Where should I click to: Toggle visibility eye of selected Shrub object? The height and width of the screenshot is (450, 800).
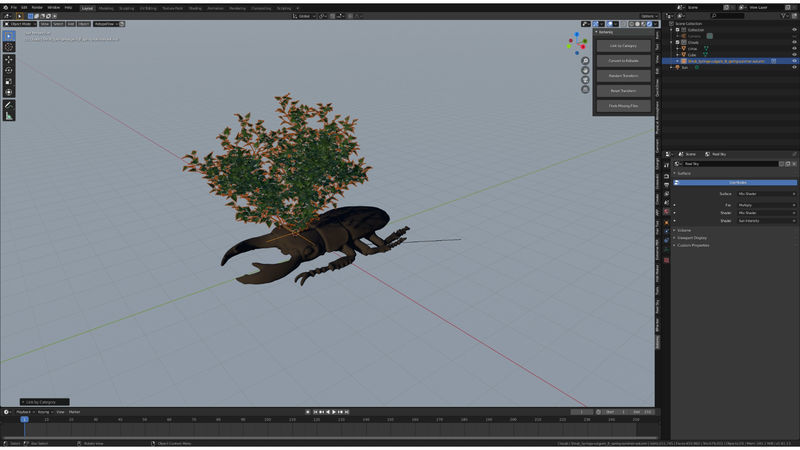coord(794,61)
